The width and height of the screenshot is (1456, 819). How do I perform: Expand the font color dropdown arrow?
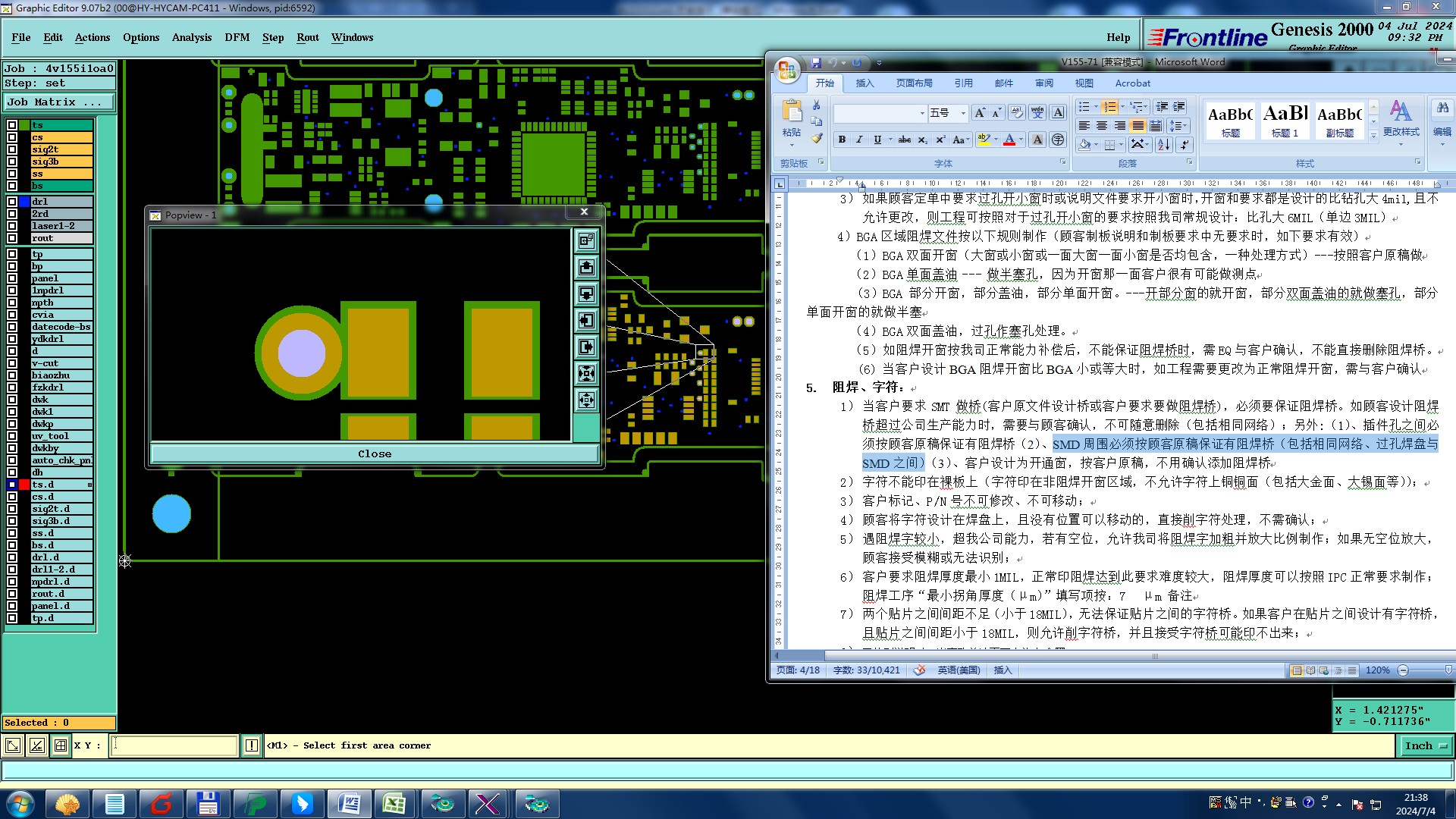point(1021,140)
